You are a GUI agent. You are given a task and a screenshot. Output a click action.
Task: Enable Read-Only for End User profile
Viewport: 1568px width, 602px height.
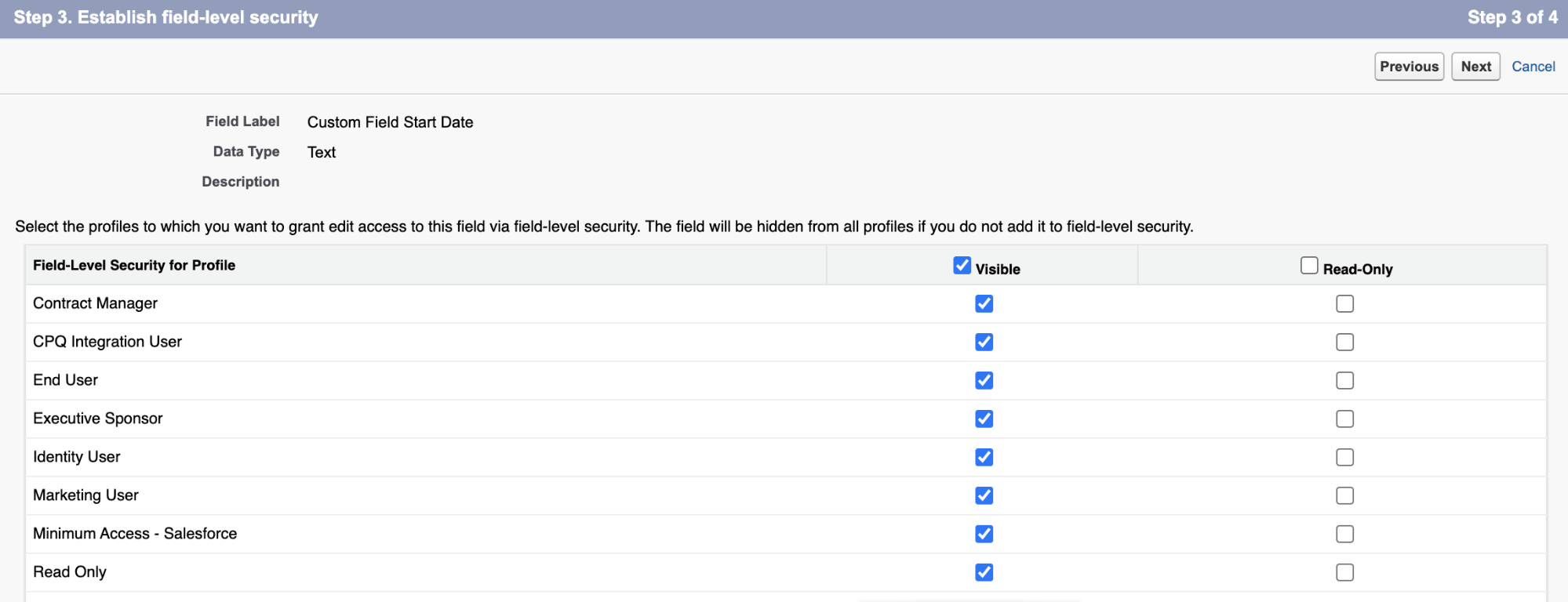tap(1344, 381)
